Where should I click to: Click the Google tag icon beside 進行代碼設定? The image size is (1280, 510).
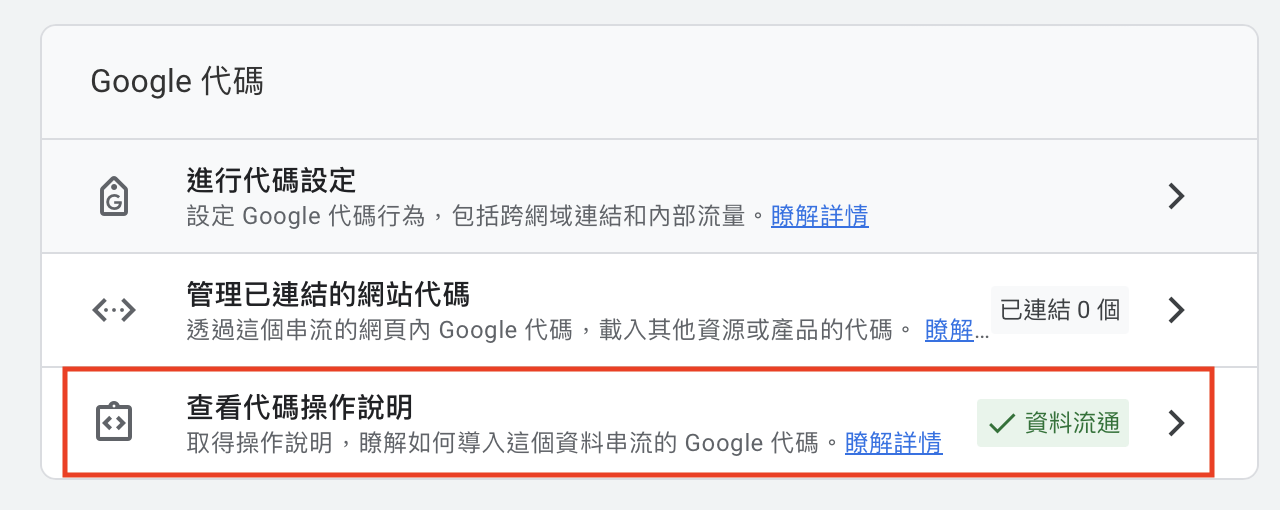click(115, 196)
